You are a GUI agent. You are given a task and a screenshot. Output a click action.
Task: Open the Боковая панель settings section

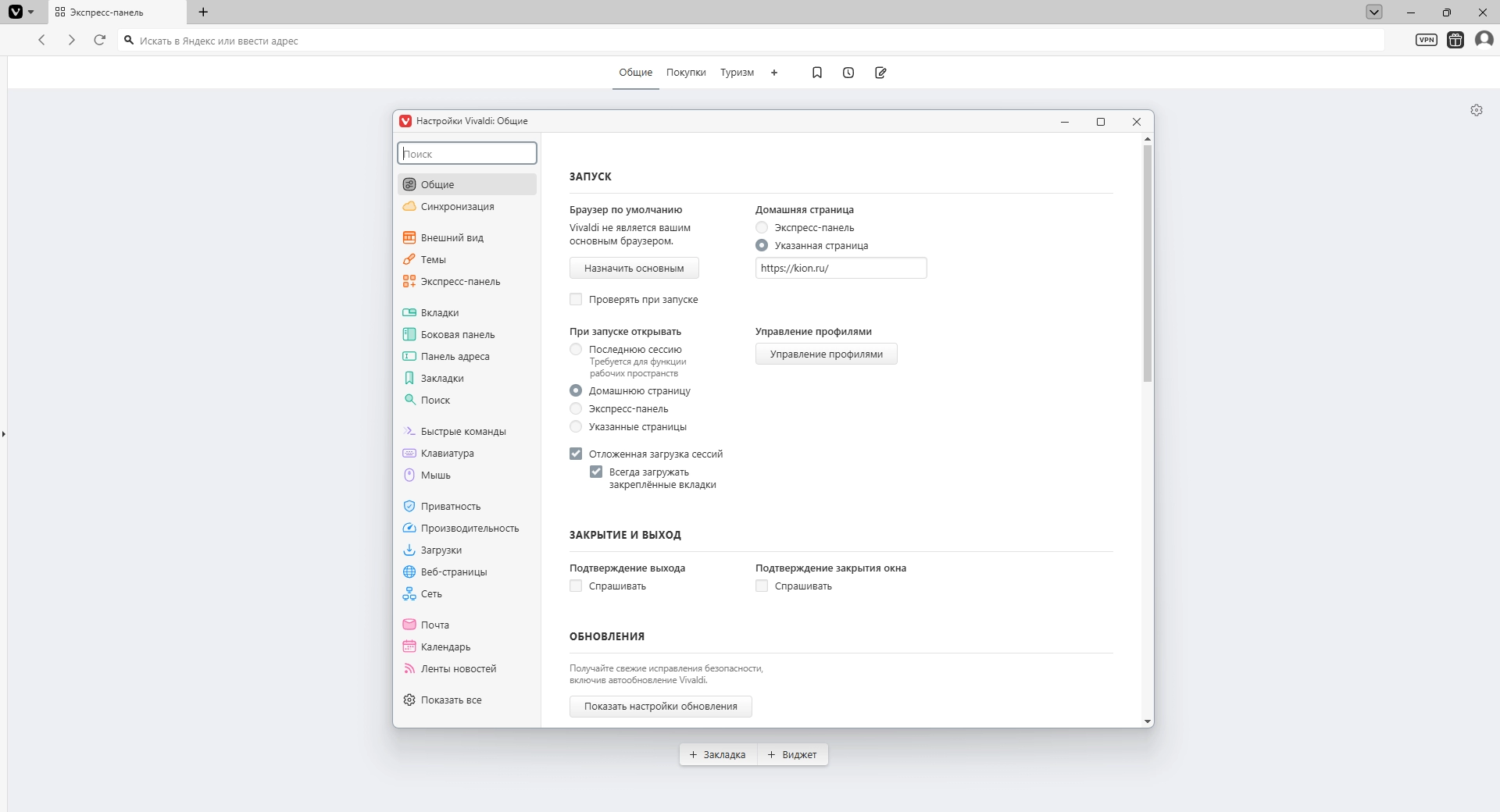(x=467, y=334)
